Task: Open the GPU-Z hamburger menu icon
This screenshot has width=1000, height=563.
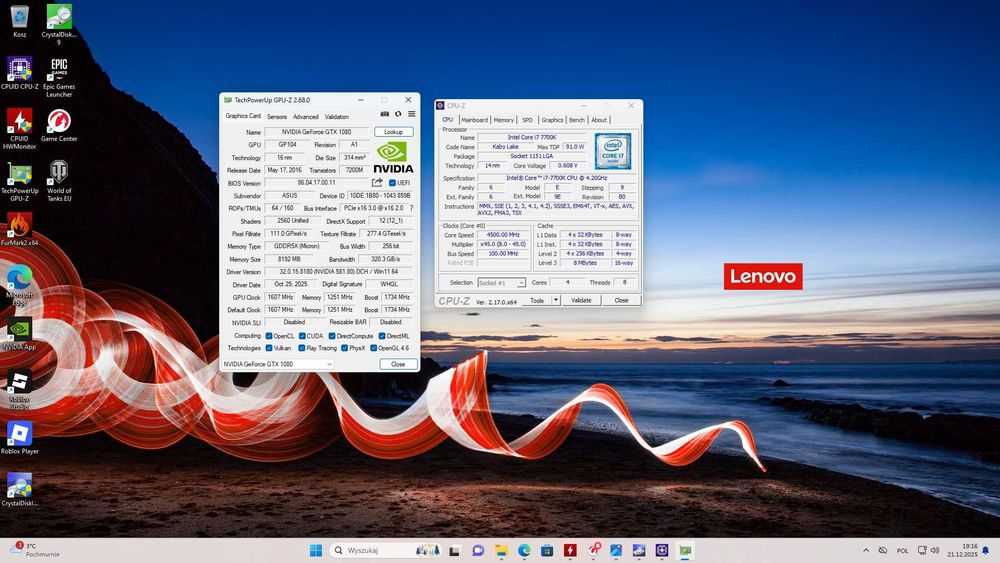Action: click(x=411, y=114)
